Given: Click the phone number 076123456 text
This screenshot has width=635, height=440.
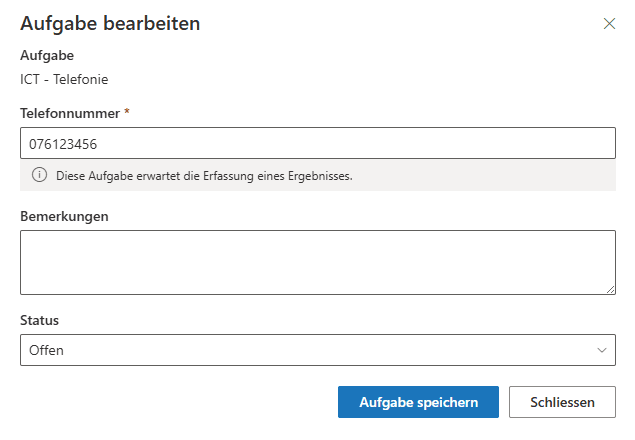Looking at the screenshot, I should point(63,143).
